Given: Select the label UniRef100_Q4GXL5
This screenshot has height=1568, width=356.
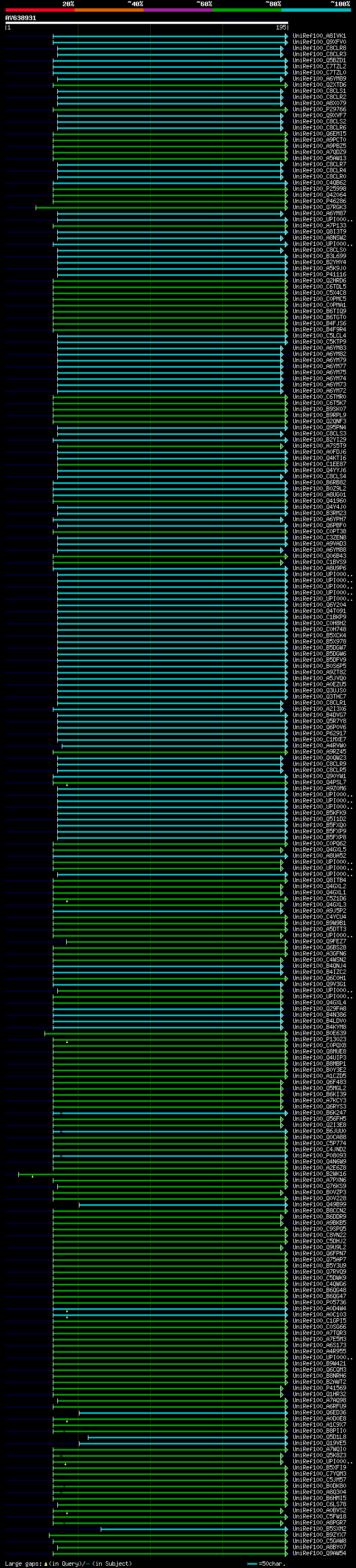Looking at the screenshot, I should pyautogui.click(x=319, y=850).
